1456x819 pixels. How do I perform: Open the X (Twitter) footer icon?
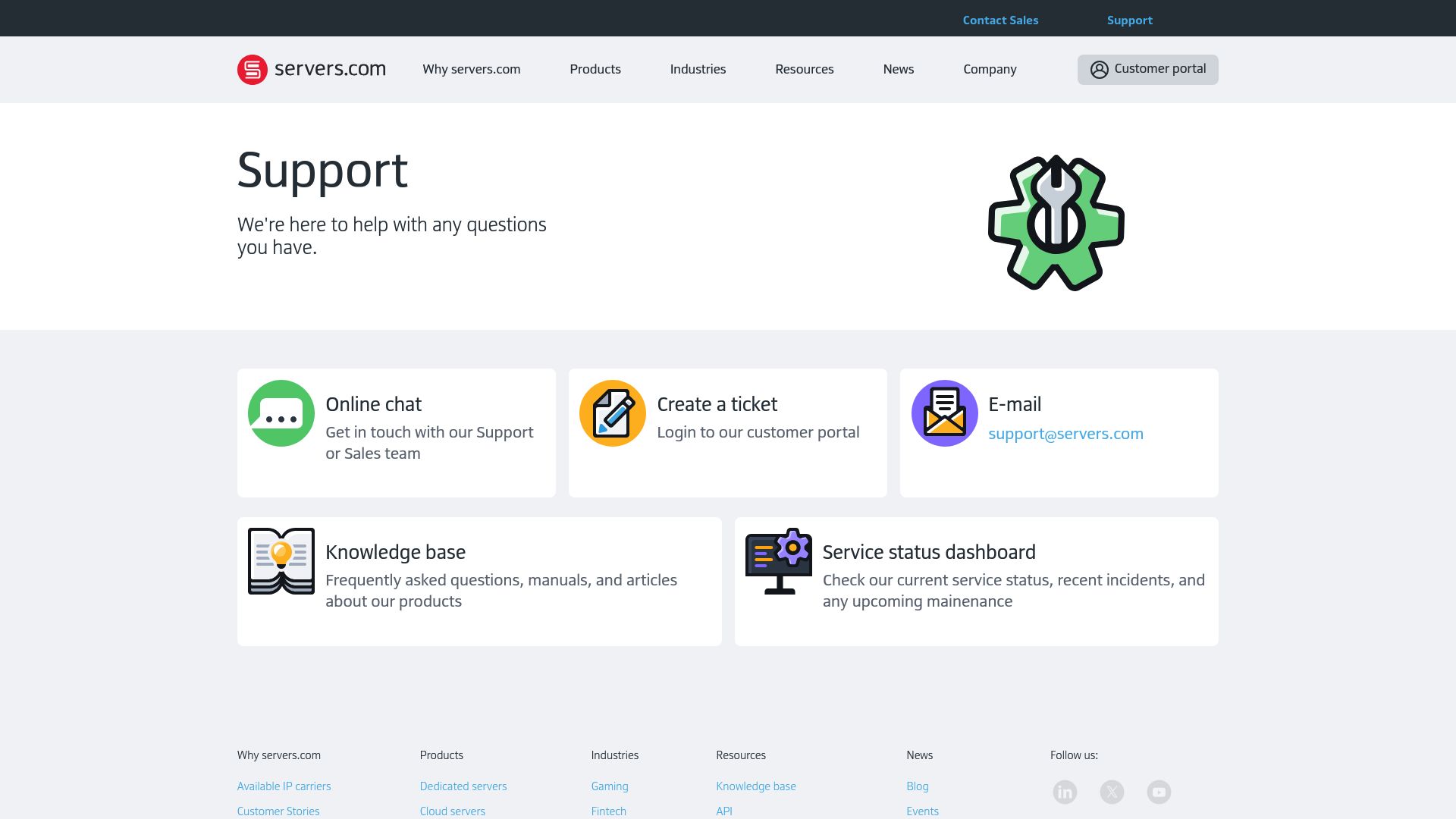(1112, 792)
